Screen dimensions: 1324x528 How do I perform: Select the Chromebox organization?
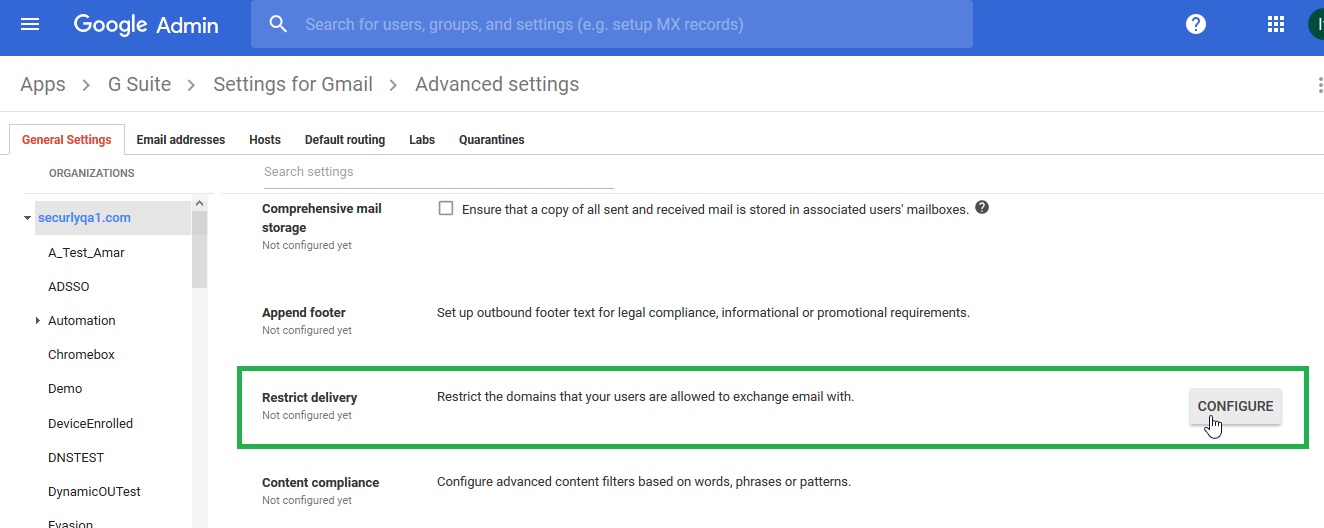(81, 355)
